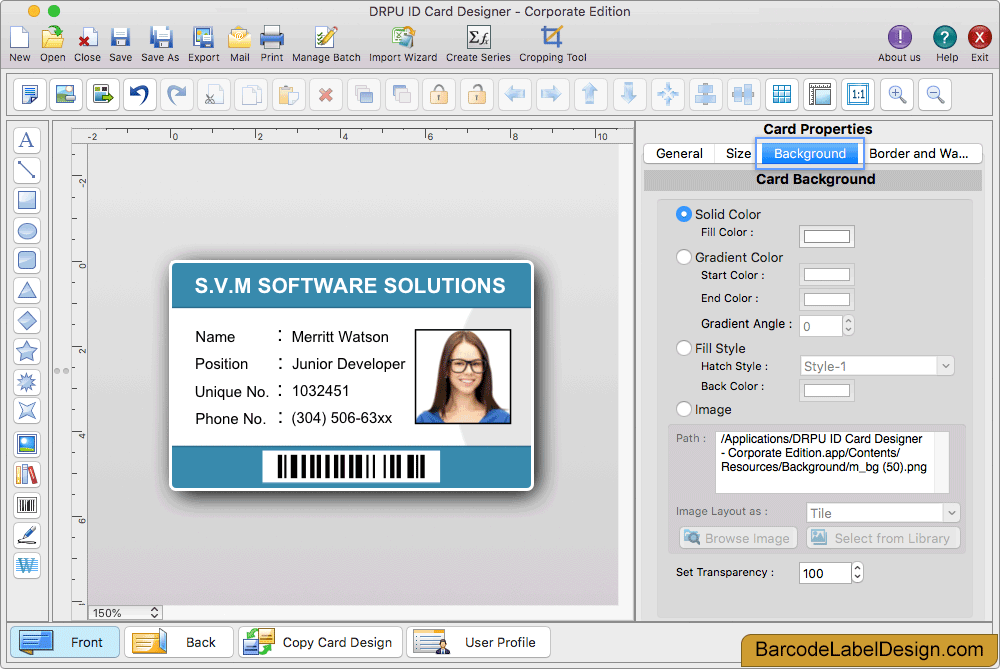This screenshot has width=1000, height=669.
Task: Click the red Delete cross icon
Action: coord(325,95)
